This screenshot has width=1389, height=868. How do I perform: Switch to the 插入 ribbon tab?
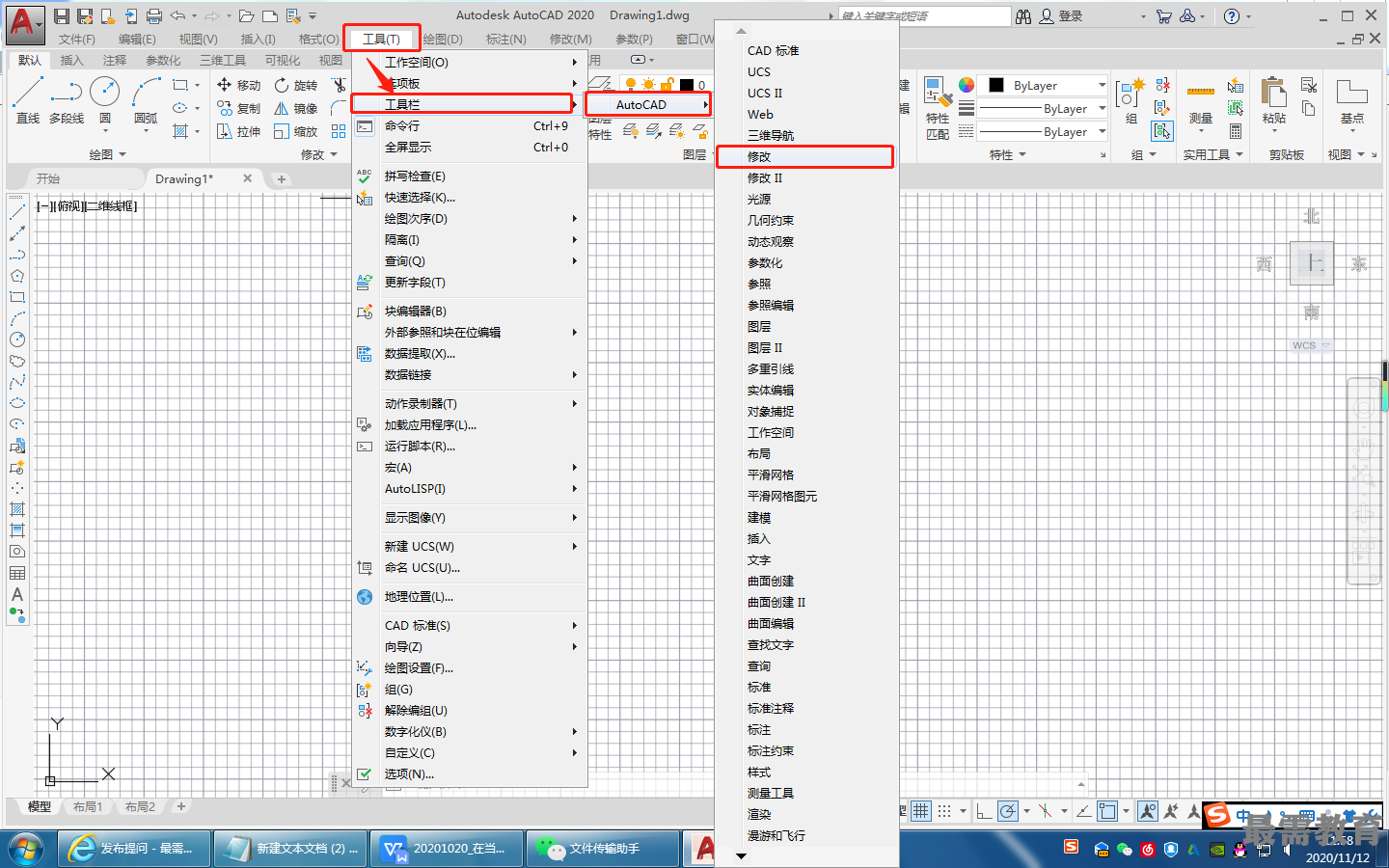(x=72, y=60)
